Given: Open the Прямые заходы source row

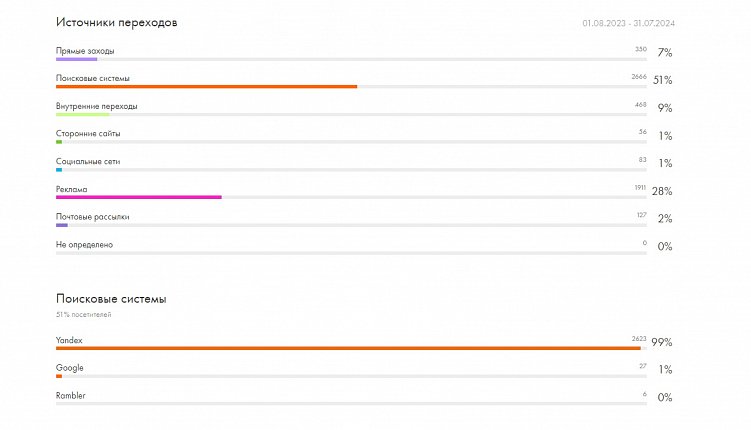Looking at the screenshot, I should click(x=85, y=50).
